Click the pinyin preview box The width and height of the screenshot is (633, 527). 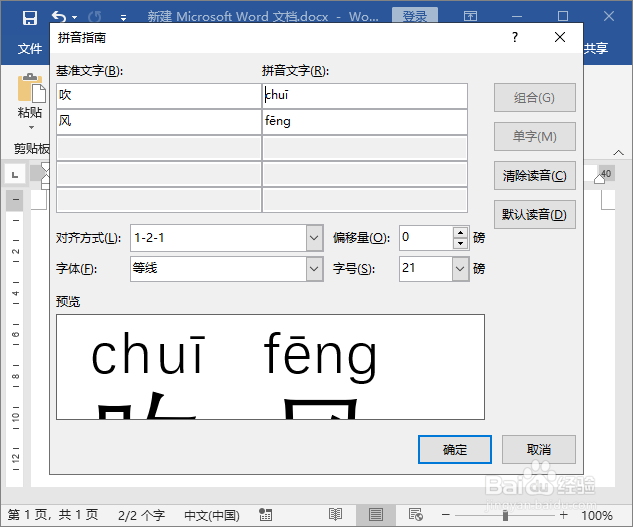tap(270, 367)
